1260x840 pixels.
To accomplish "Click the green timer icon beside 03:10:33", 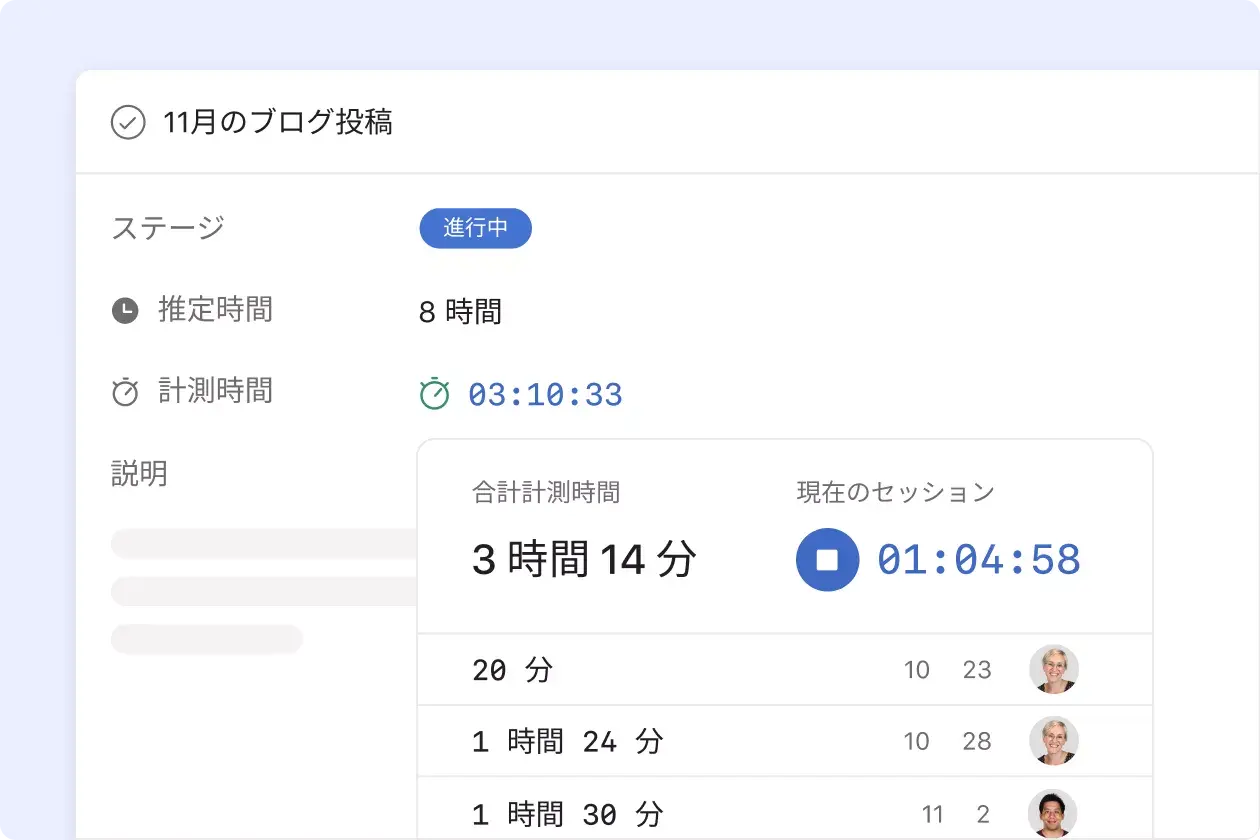I will click(x=435, y=393).
